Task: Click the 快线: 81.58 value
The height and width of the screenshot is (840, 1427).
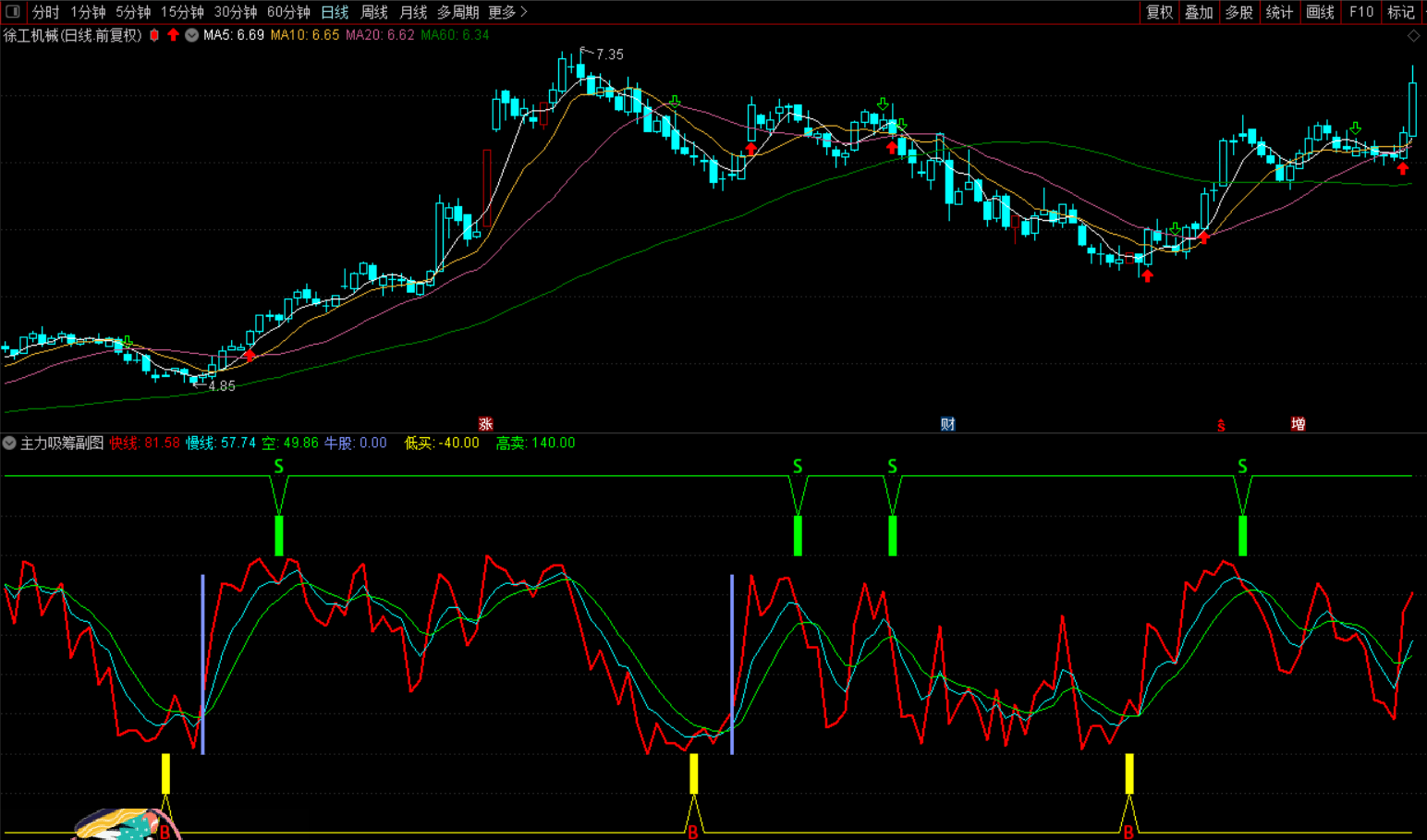Action: [x=144, y=443]
